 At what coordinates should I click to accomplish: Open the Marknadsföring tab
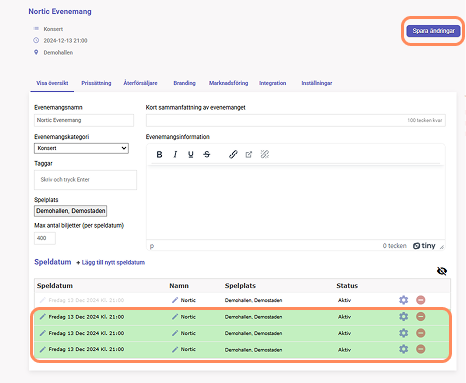[229, 83]
